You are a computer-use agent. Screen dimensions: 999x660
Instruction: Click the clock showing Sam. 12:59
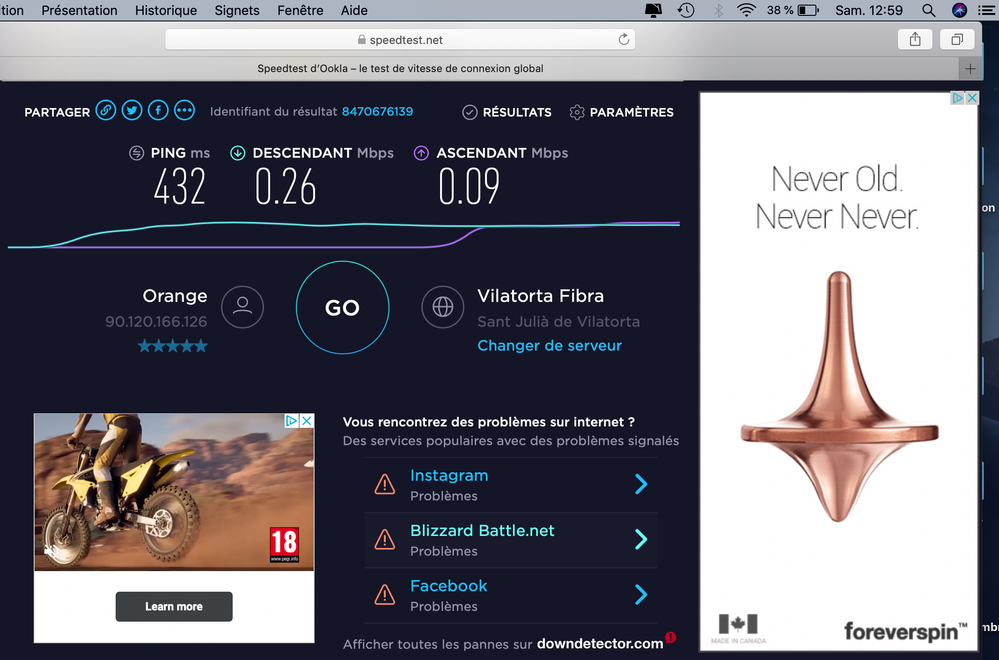[x=869, y=10]
